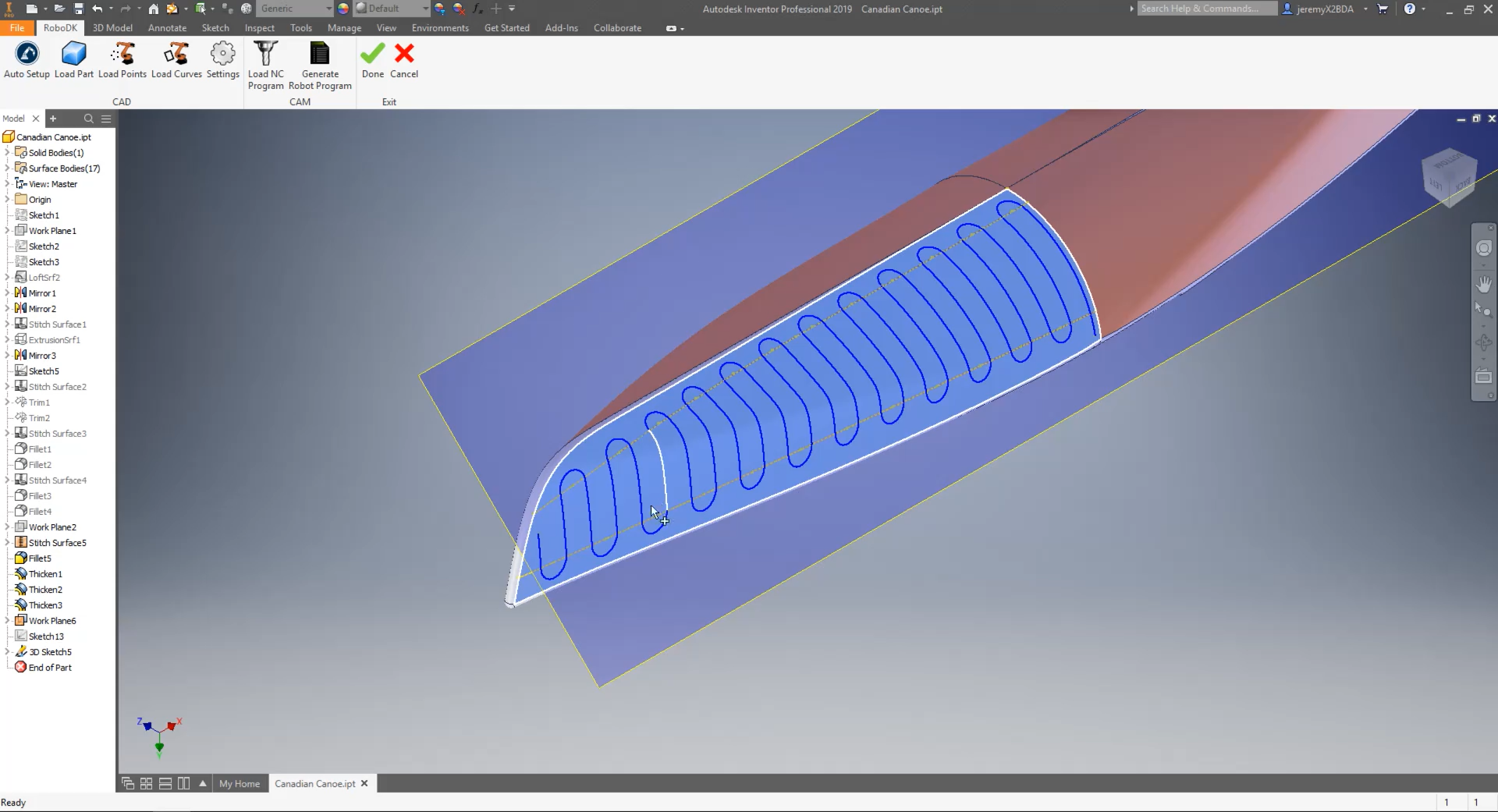
Task: Select the Pan hand tool in navigation bar
Action: (x=1483, y=284)
